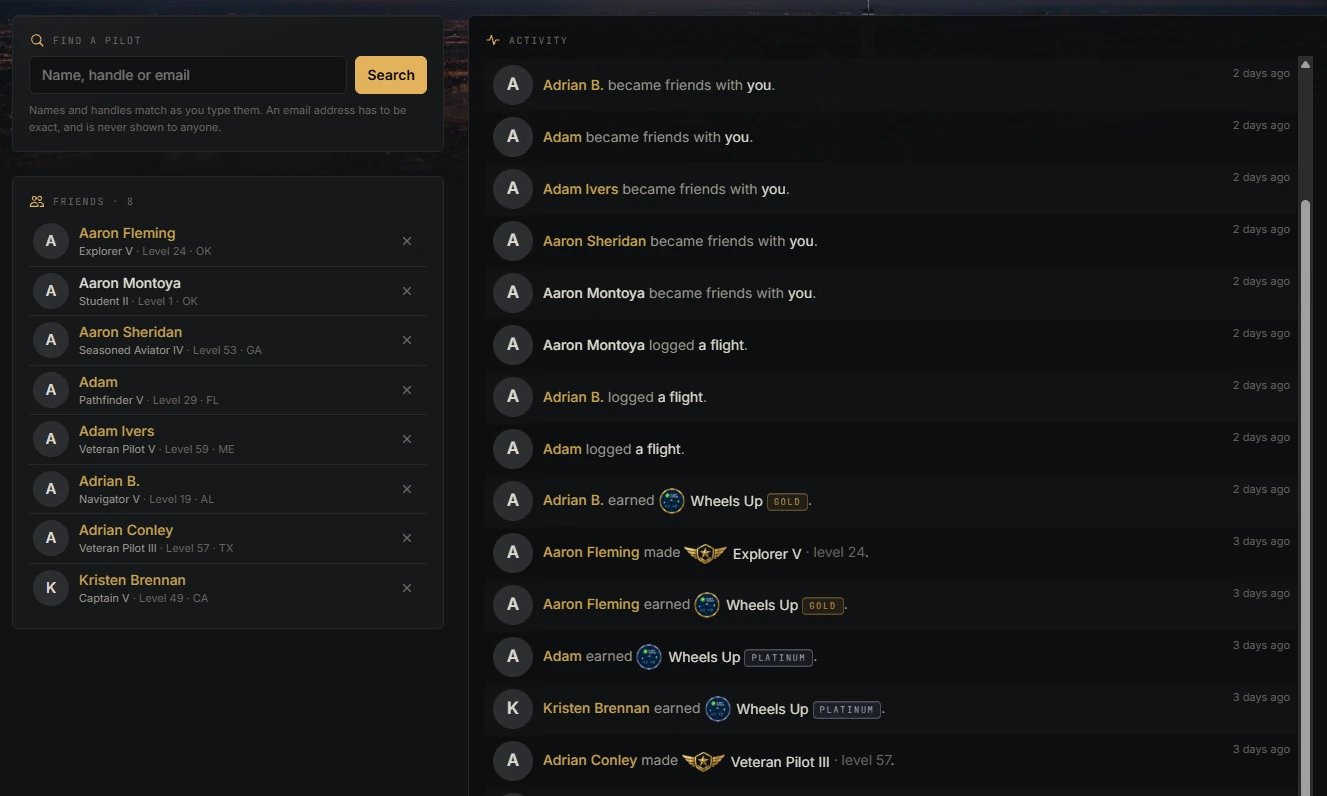The width and height of the screenshot is (1327, 796).
Task: Click "Navigator V · Level 19 · AL" subtitle
Action: (146, 499)
